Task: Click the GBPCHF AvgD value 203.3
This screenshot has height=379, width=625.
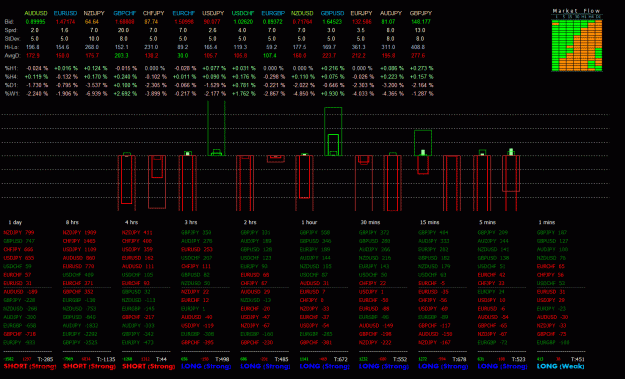Action: point(121,55)
